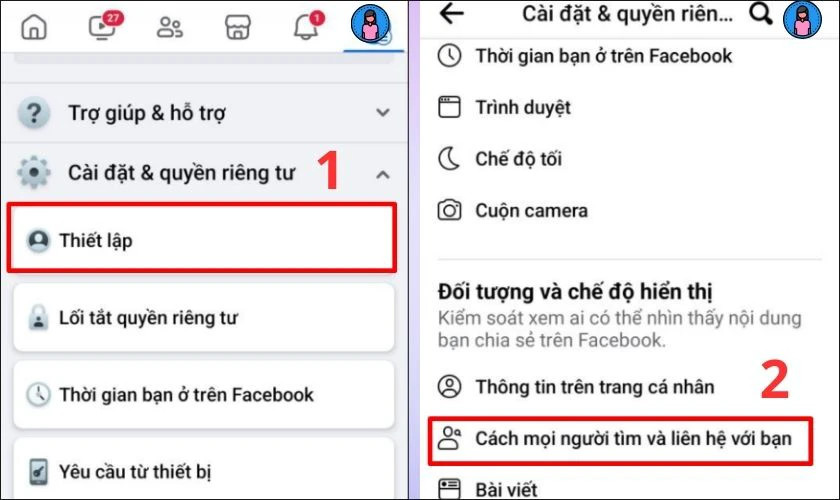840x500 pixels.
Task: Open Cuộn camera setting
Action: tap(629, 211)
